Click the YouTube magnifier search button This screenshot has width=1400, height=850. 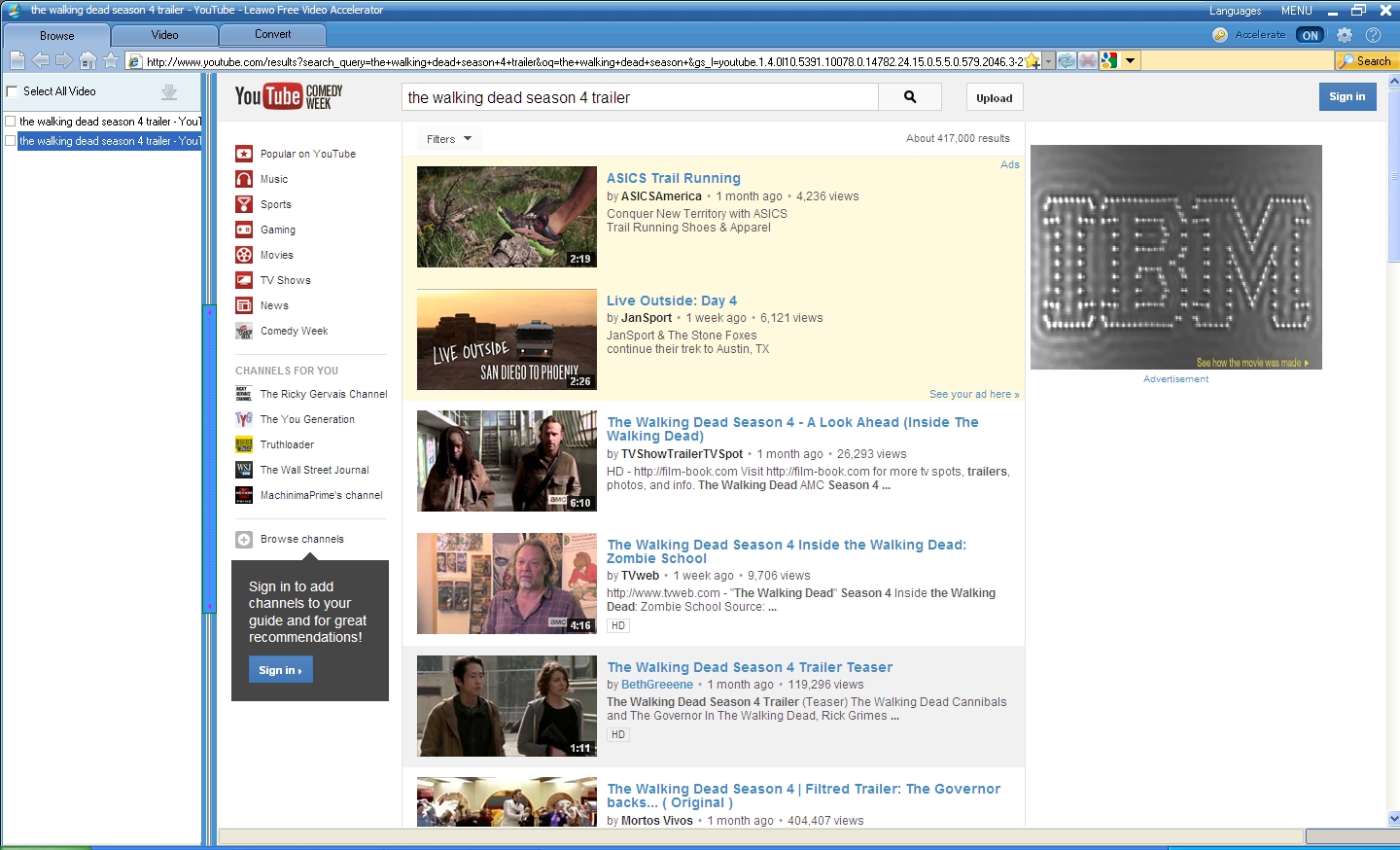pos(910,97)
